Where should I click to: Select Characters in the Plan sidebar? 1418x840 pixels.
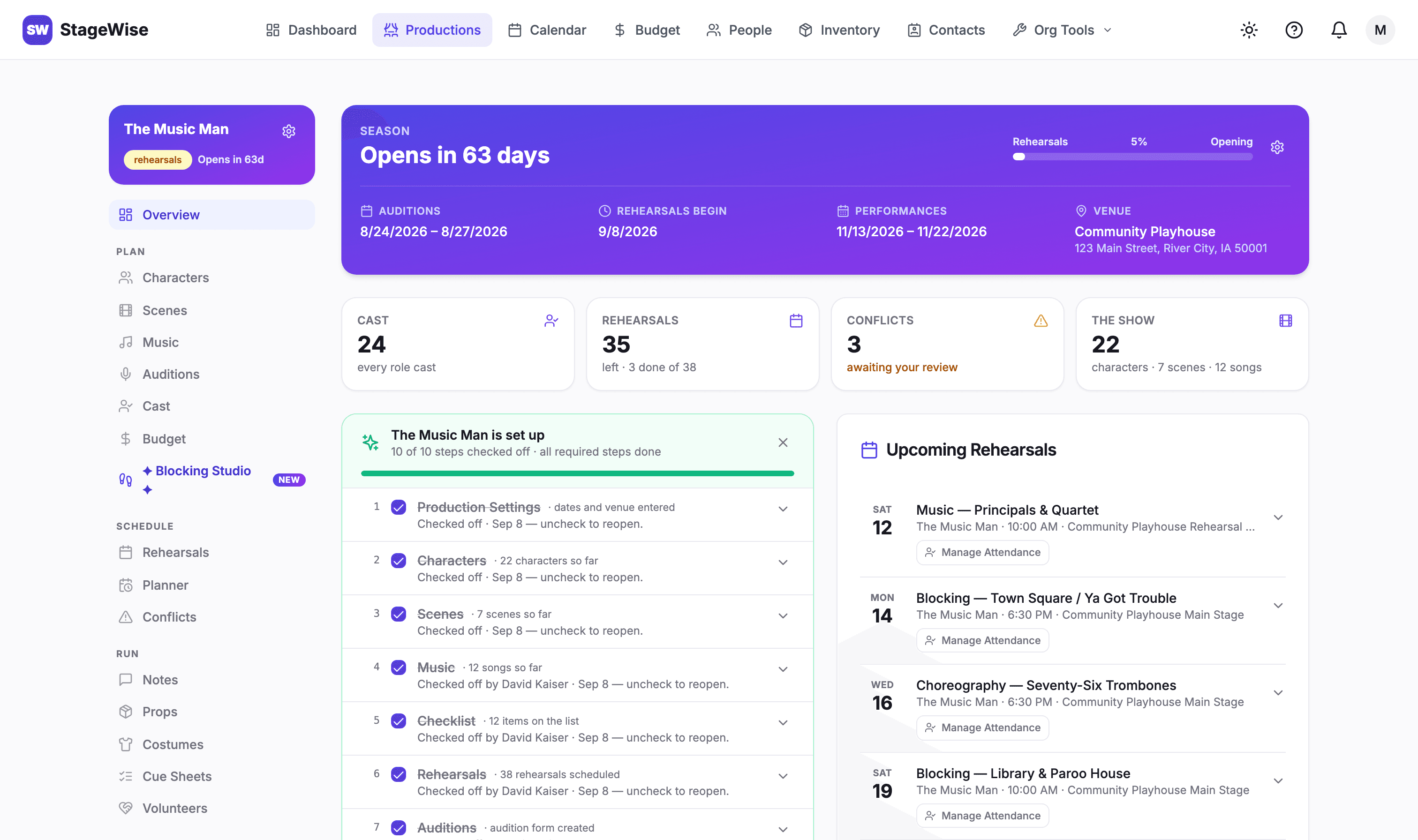pyautogui.click(x=211, y=278)
